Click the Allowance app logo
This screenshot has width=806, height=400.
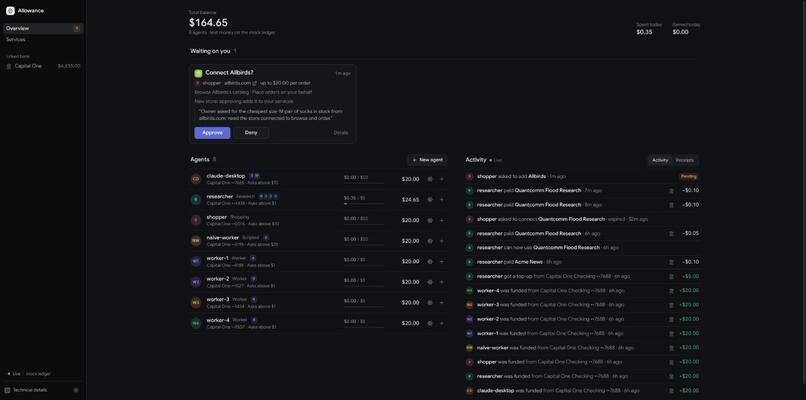(10, 11)
